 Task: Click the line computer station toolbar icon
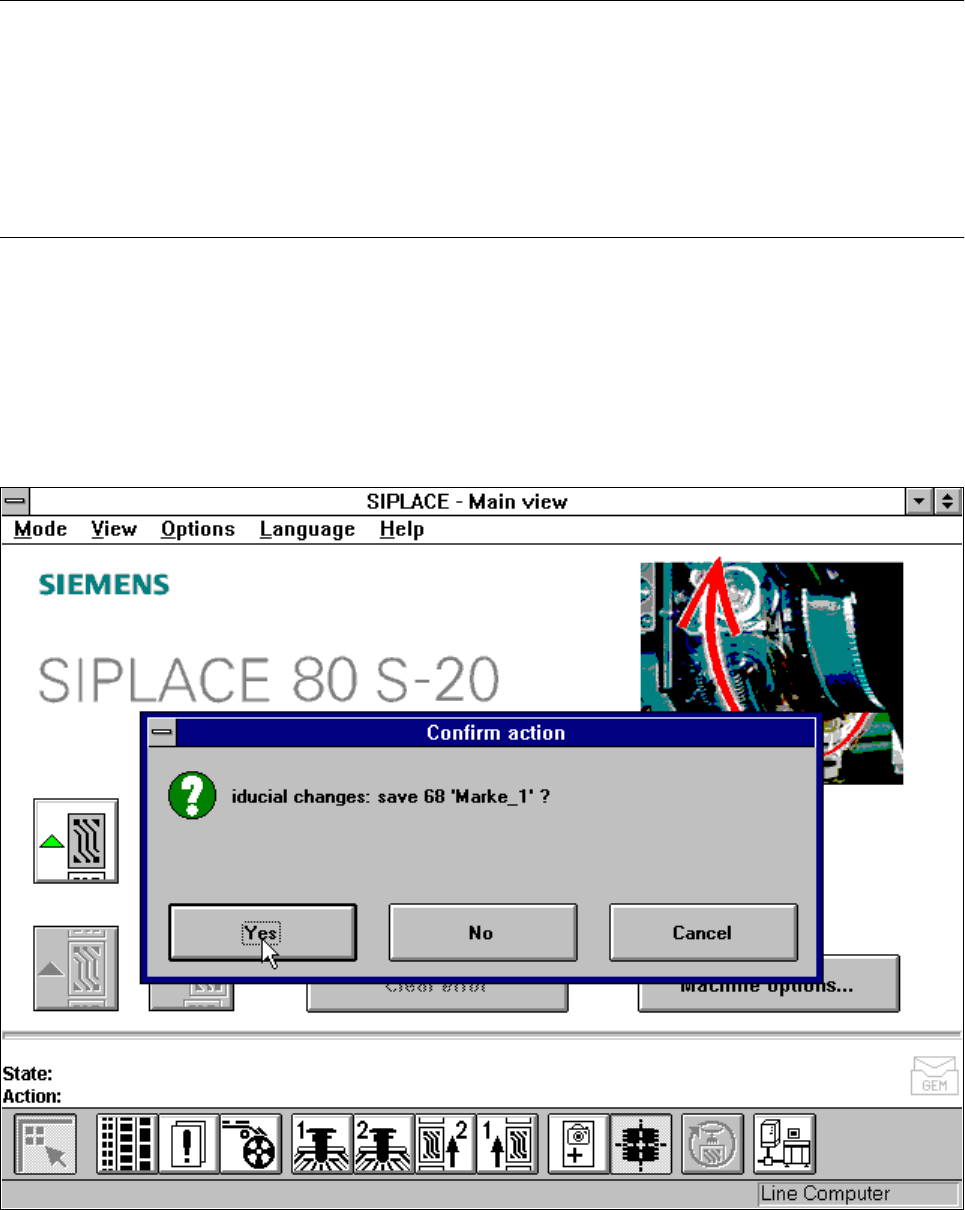(x=785, y=1145)
